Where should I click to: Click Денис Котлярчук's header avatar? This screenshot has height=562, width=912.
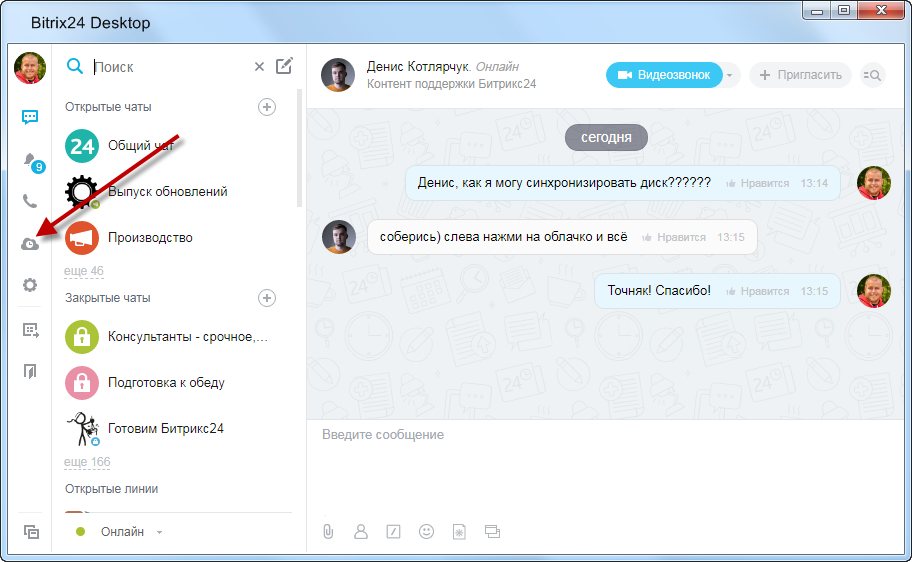(x=338, y=74)
